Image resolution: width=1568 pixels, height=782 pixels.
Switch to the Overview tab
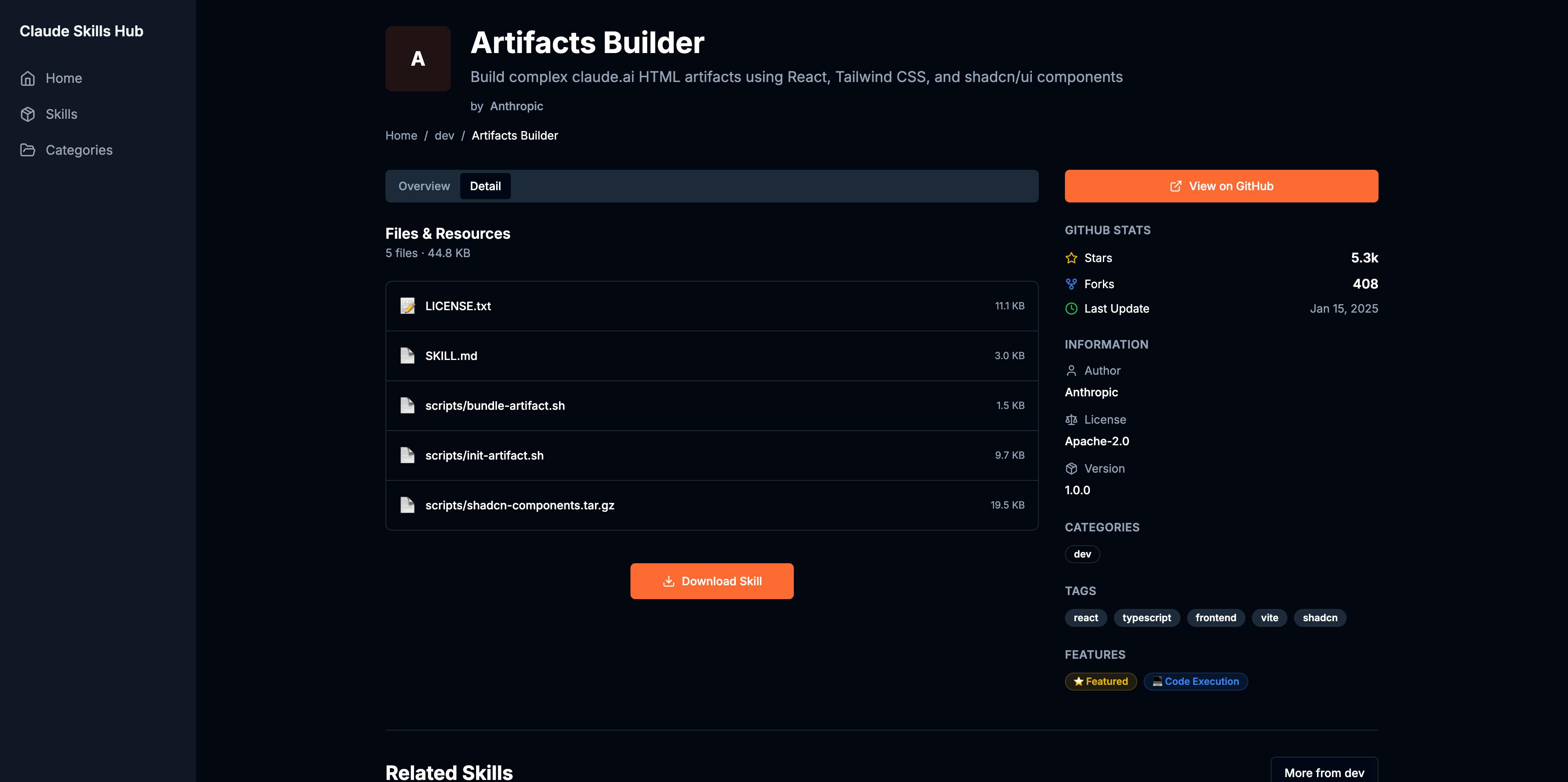click(x=424, y=186)
